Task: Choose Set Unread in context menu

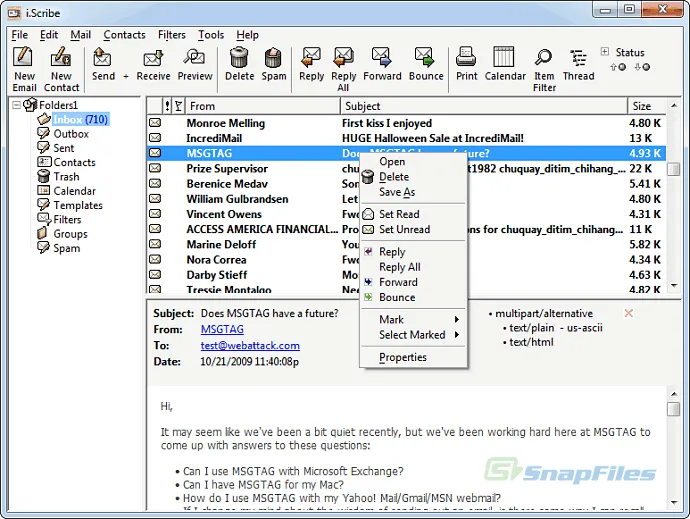Action: tap(413, 230)
